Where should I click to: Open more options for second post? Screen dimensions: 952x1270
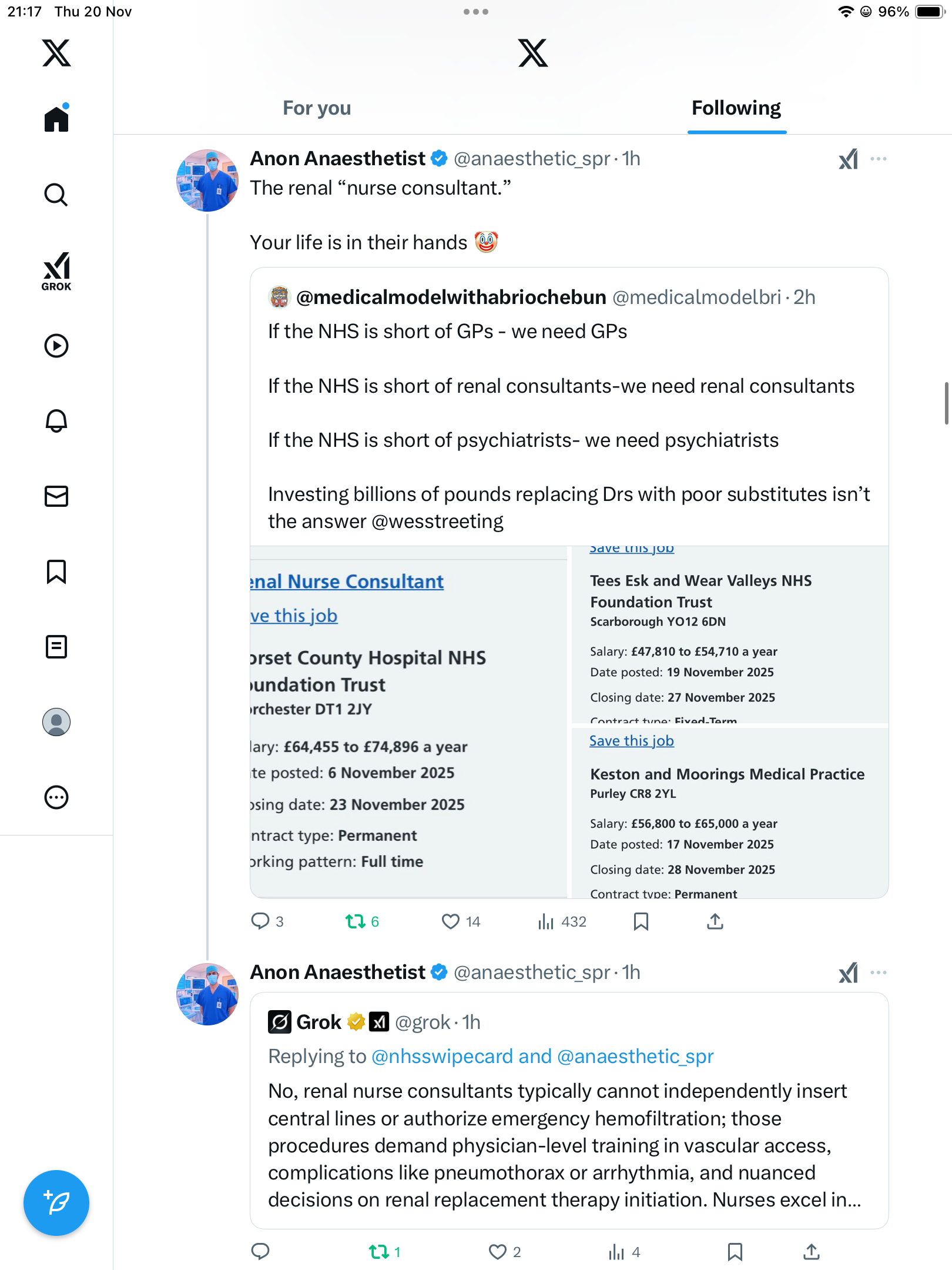[x=879, y=972]
